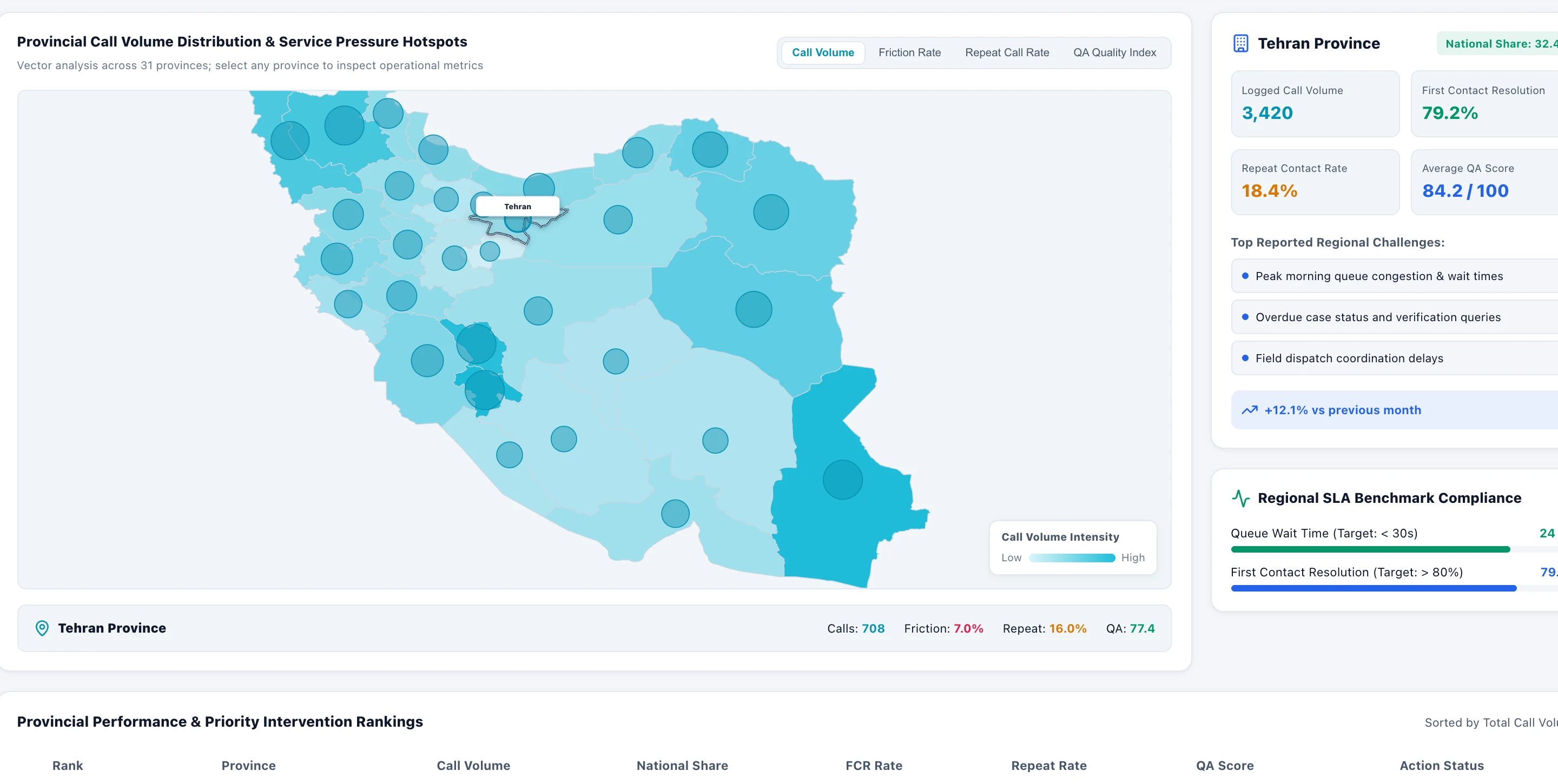The width and height of the screenshot is (1558, 784).
Task: Open the Repeat Call Rate tab
Action: pos(1006,52)
